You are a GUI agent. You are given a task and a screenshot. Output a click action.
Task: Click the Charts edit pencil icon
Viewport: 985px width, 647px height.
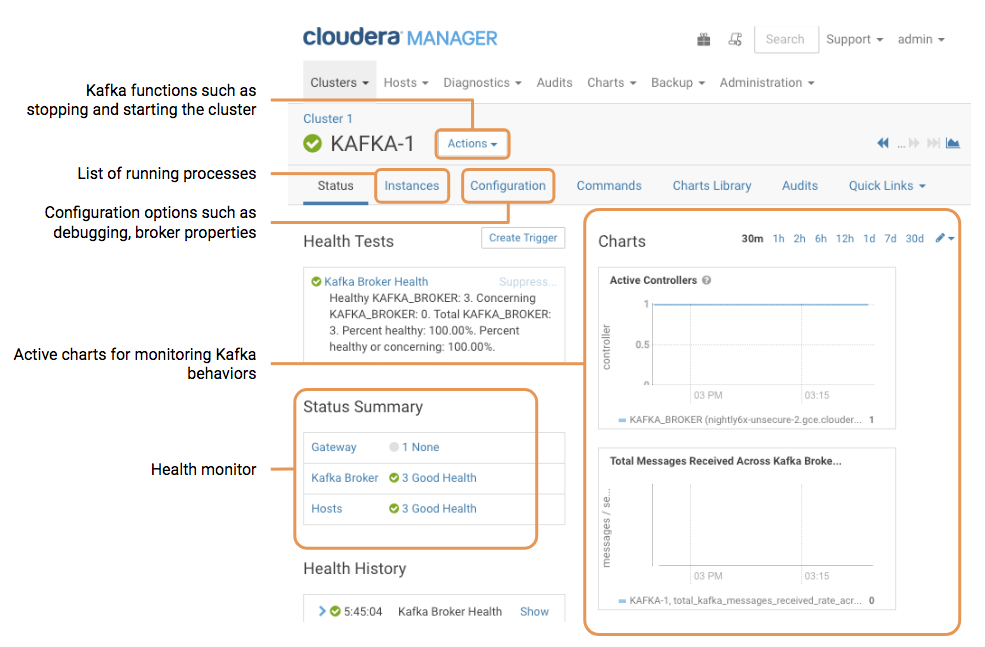click(x=941, y=238)
